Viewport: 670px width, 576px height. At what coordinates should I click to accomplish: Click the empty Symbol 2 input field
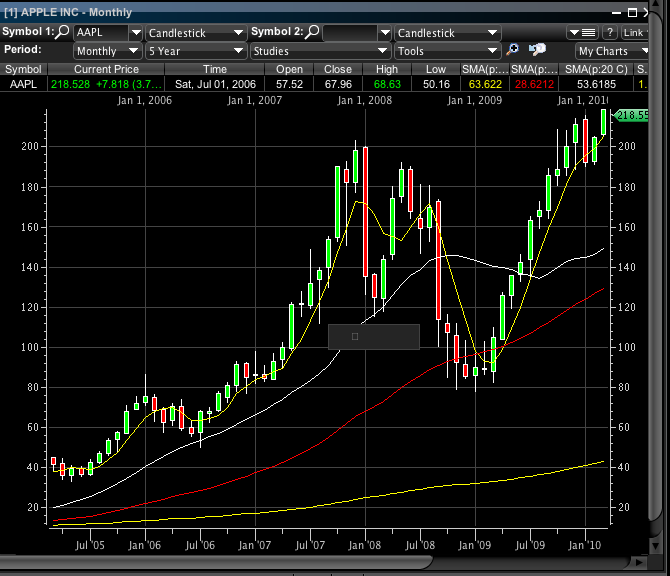coord(350,33)
